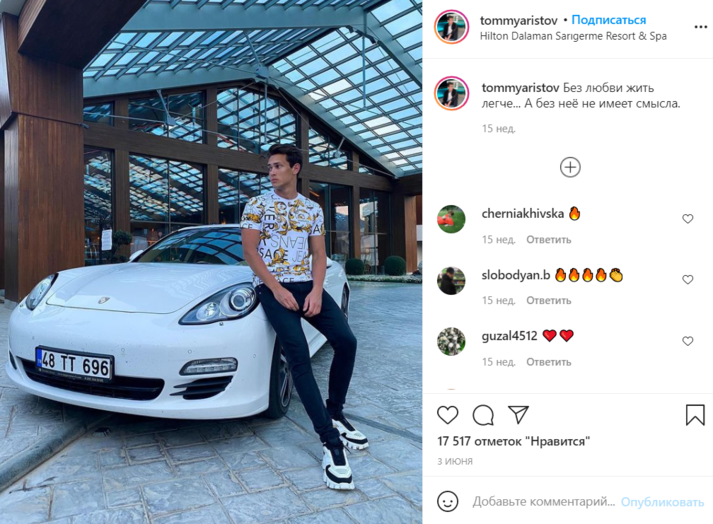Image resolution: width=713 pixels, height=524 pixels.
Task: Click the Подписаться follow link
Action: [x=608, y=20]
